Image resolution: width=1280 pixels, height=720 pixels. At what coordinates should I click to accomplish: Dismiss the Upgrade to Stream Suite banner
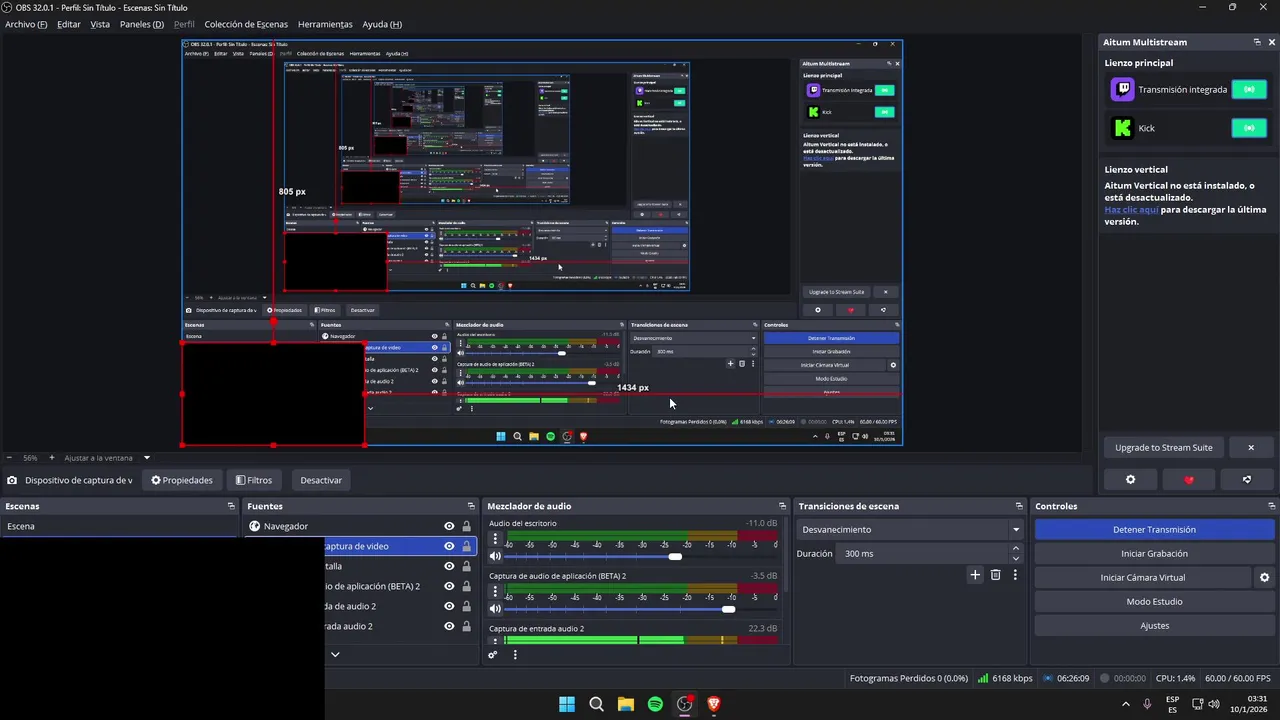point(1250,448)
